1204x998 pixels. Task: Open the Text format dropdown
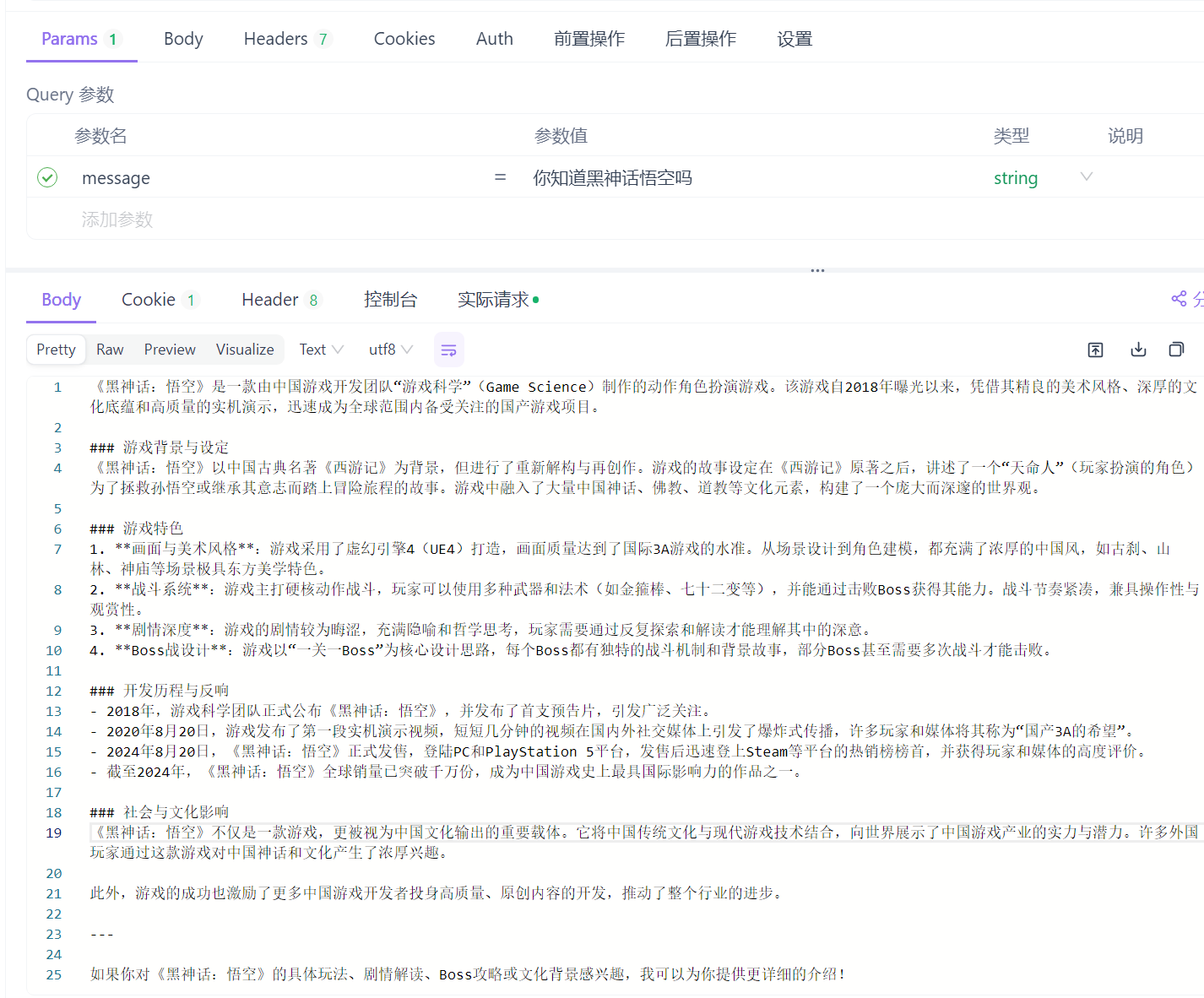click(321, 350)
